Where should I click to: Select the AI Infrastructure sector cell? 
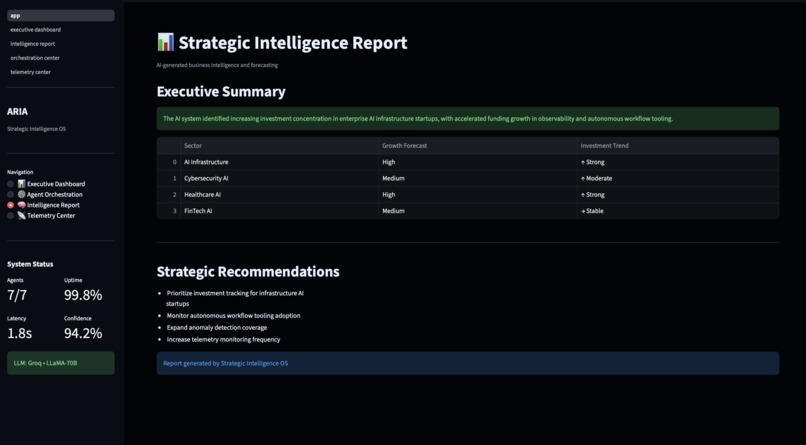[279, 162]
